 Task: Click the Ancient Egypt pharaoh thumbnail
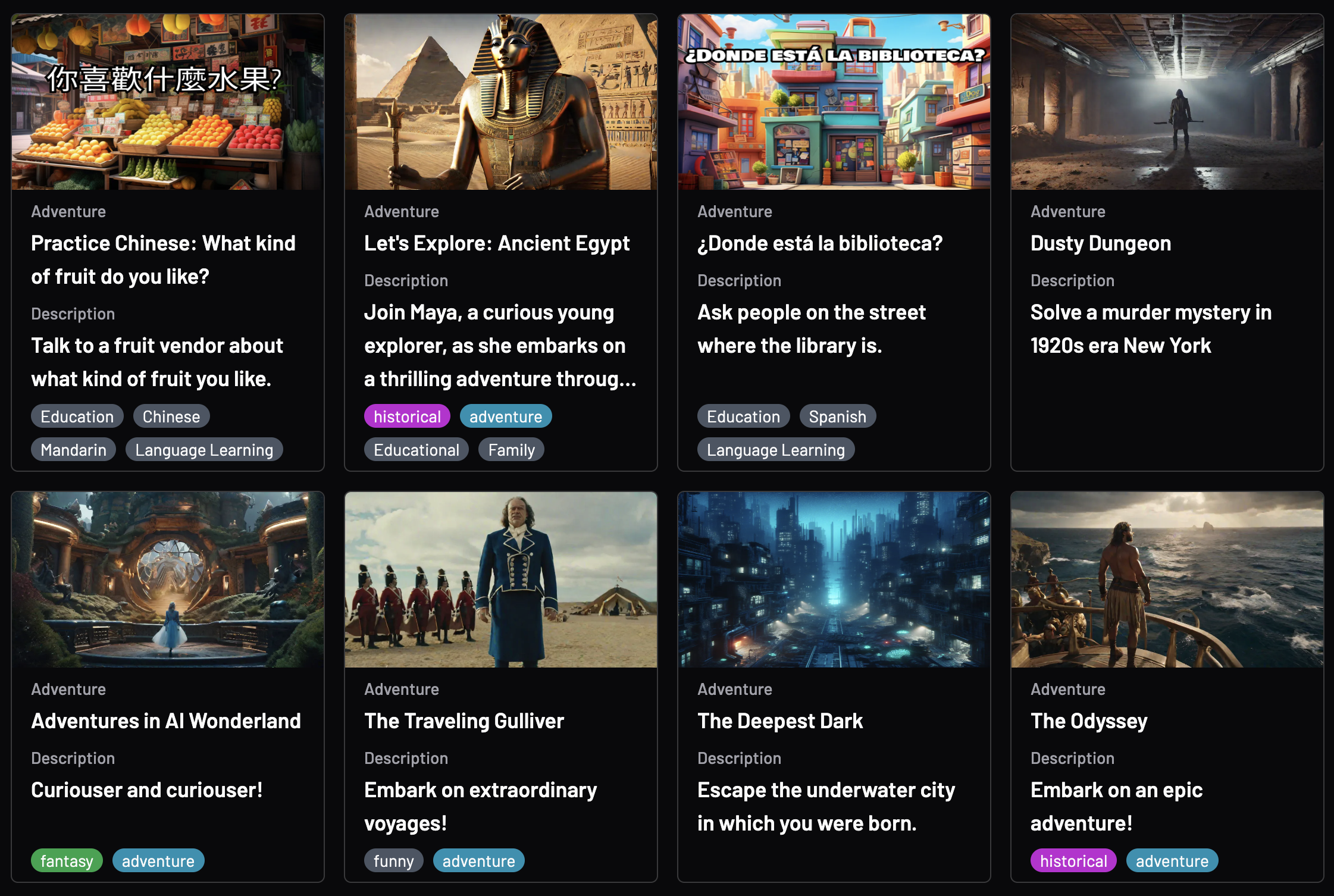(x=501, y=102)
